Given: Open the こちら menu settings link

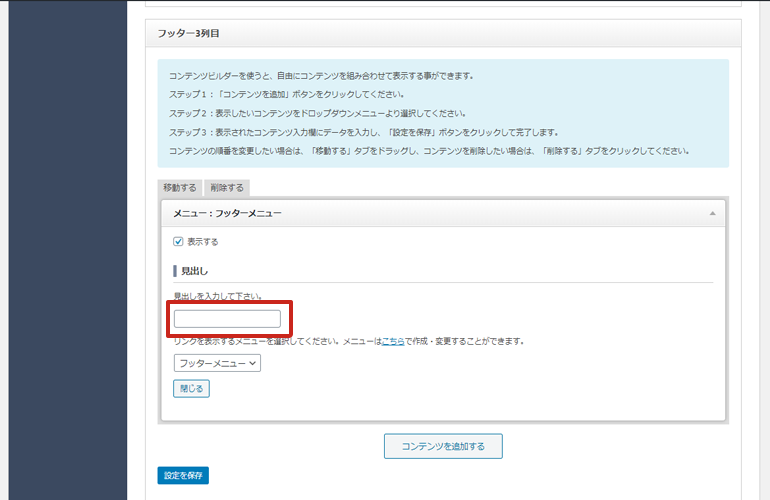Looking at the screenshot, I should (393, 341).
